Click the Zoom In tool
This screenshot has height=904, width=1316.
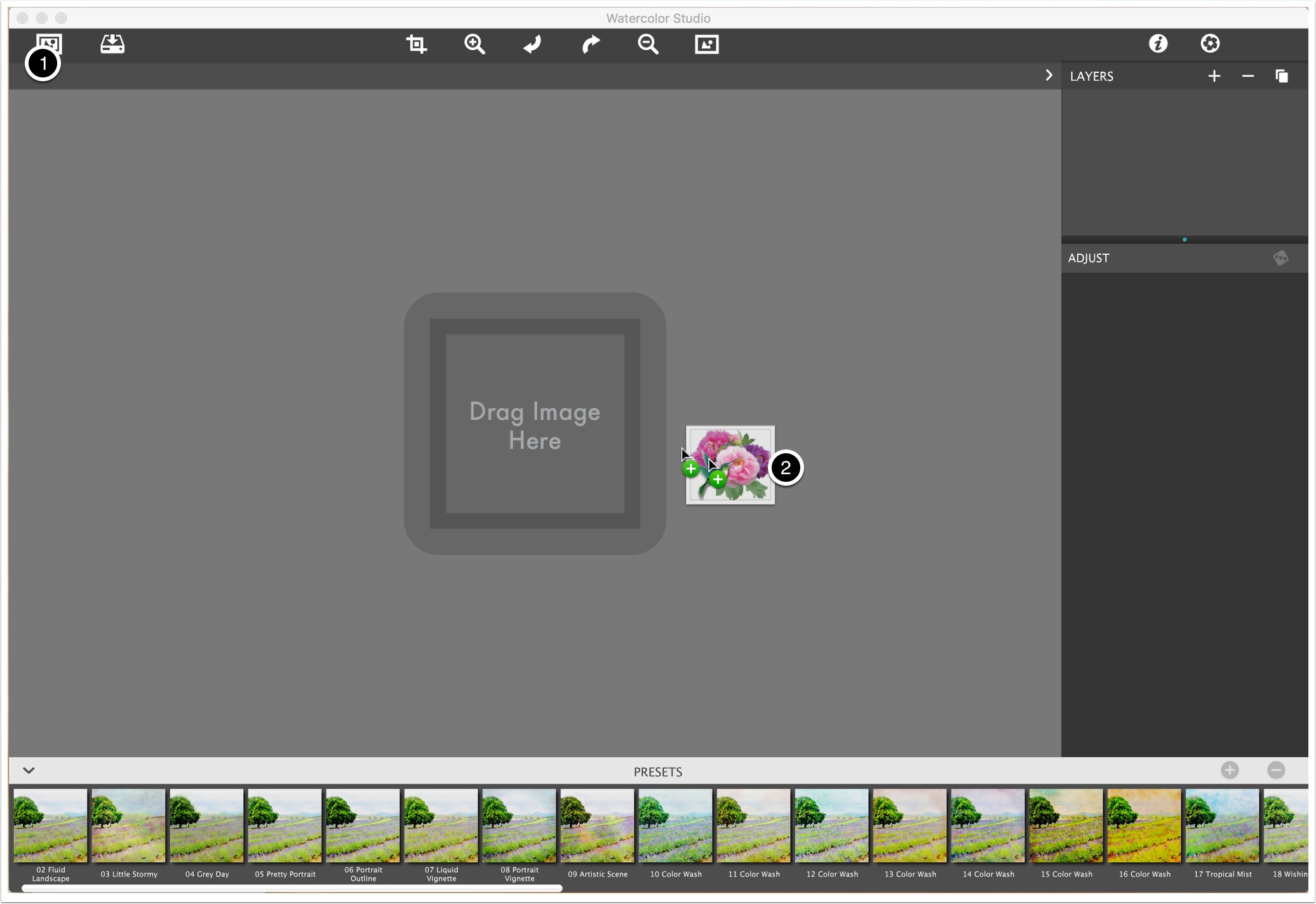click(x=475, y=44)
